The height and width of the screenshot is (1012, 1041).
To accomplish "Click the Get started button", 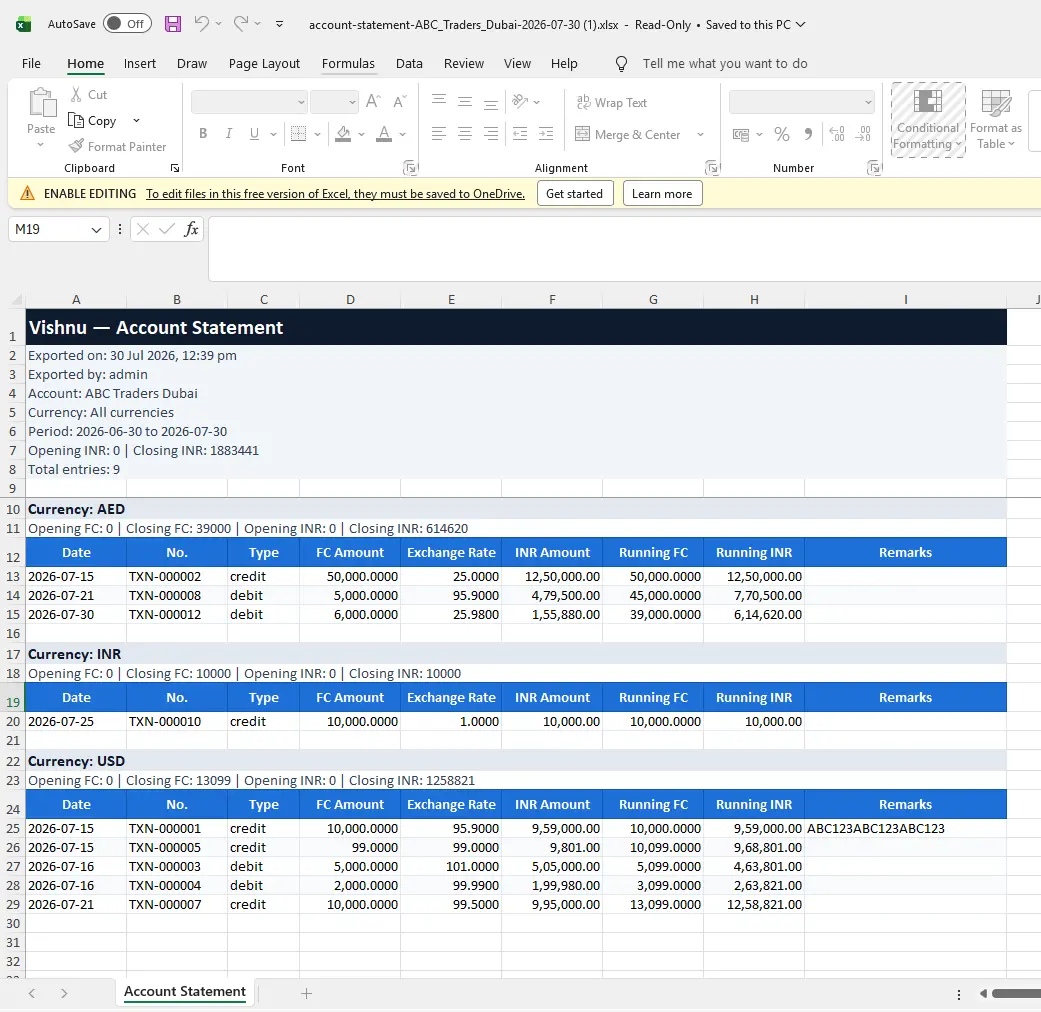I will [574, 193].
